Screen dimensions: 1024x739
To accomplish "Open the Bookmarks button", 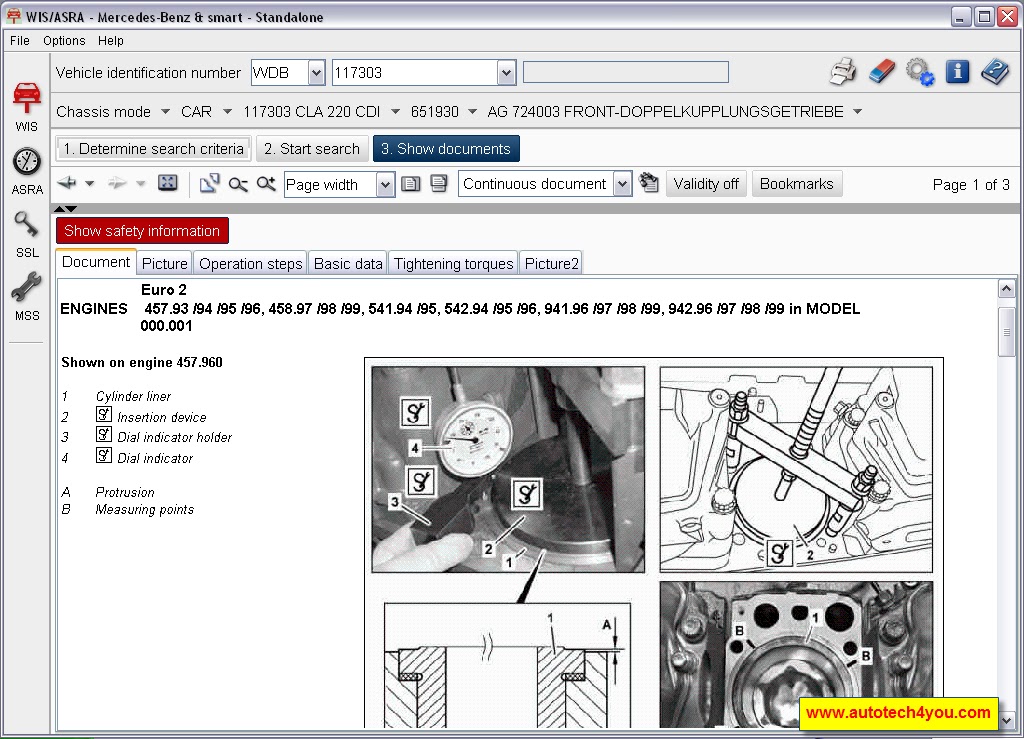I will [797, 184].
